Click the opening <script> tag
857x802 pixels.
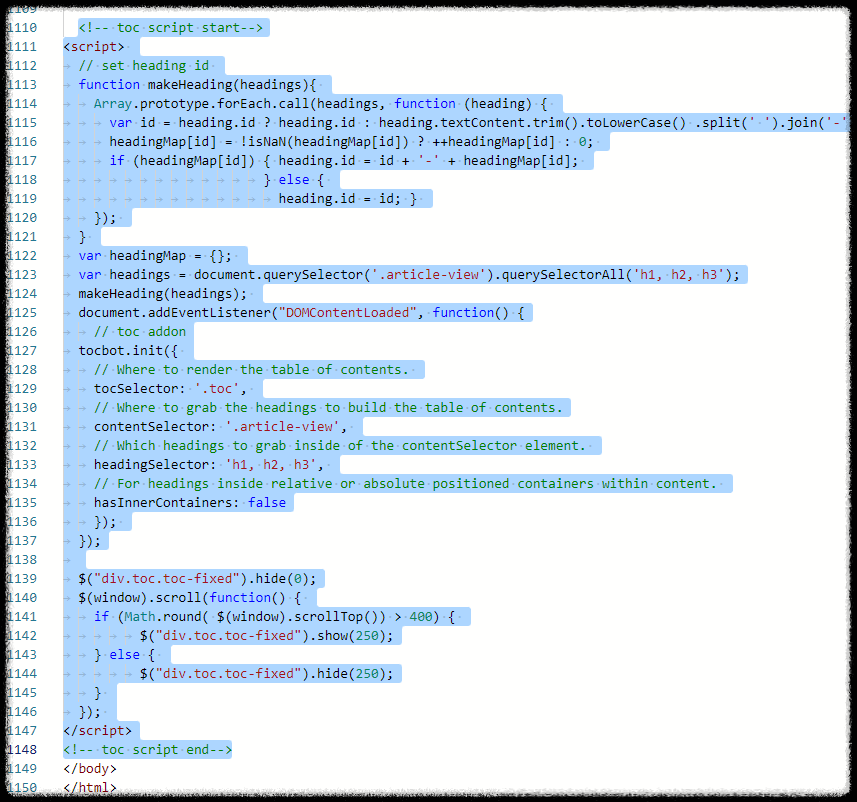tap(94, 46)
